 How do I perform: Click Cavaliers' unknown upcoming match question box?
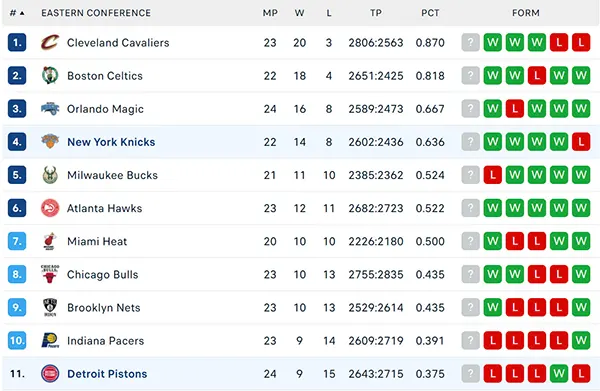[470, 42]
